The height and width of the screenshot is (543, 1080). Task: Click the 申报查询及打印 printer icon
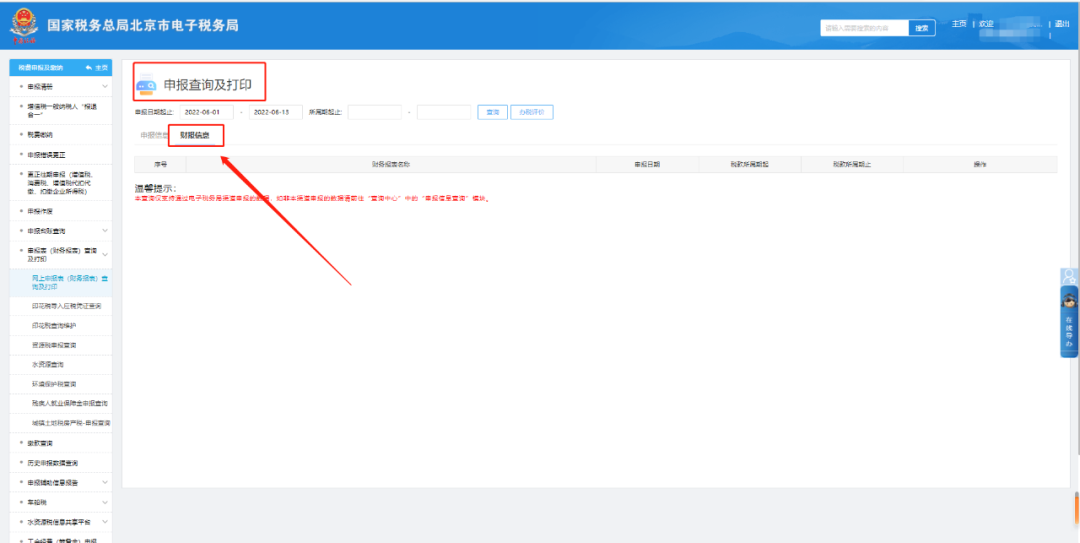point(146,85)
